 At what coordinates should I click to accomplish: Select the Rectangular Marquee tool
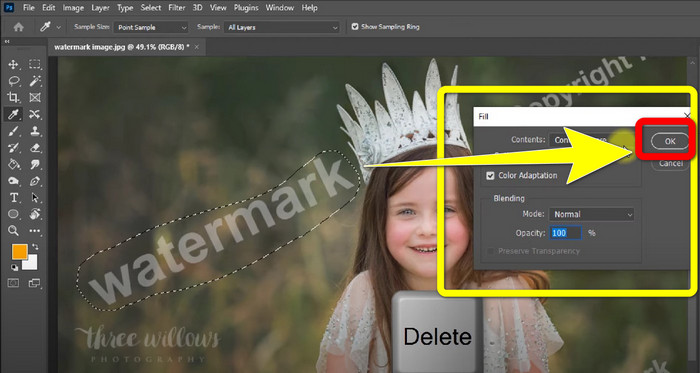34,65
